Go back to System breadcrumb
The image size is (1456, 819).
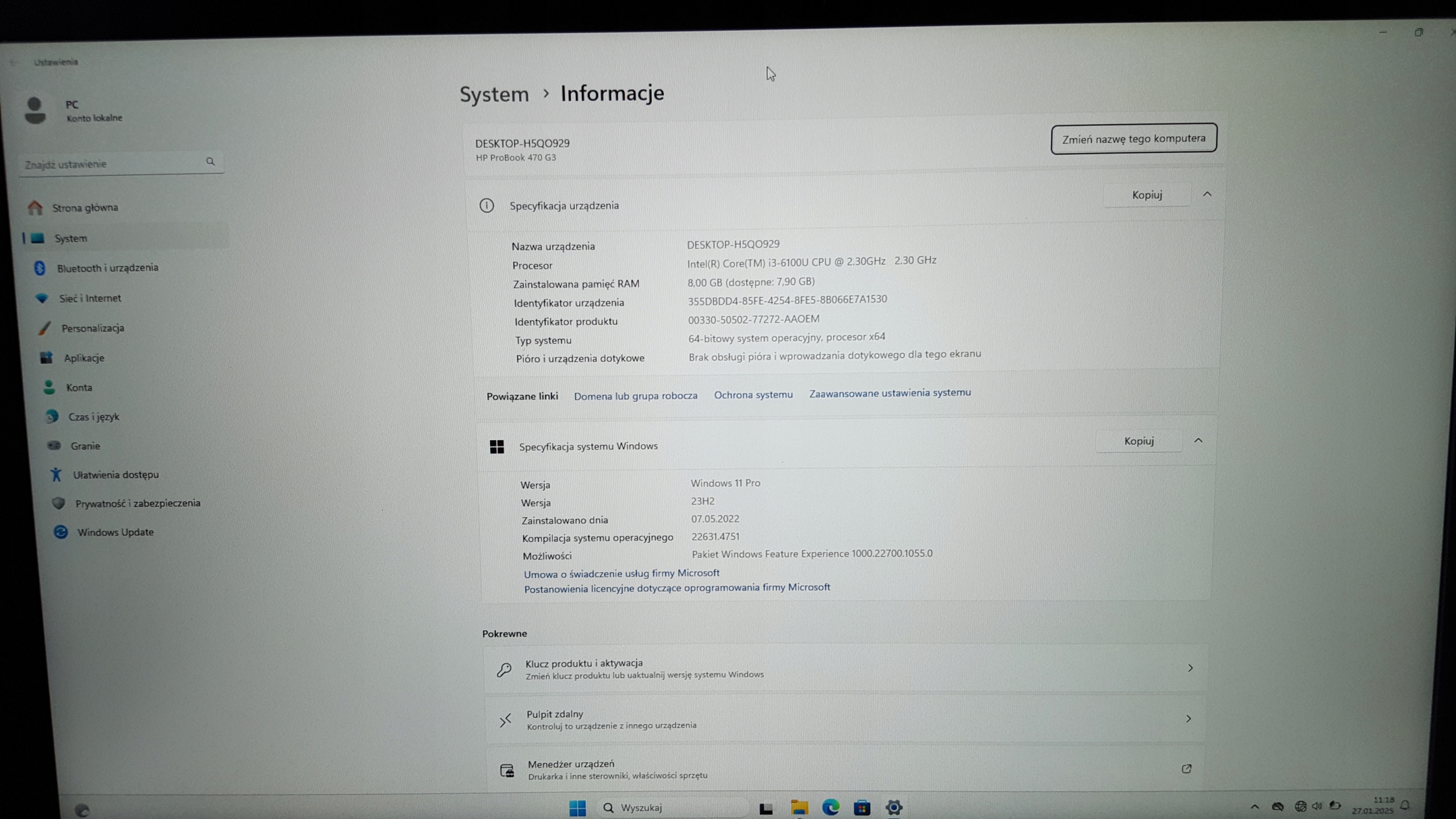(494, 94)
